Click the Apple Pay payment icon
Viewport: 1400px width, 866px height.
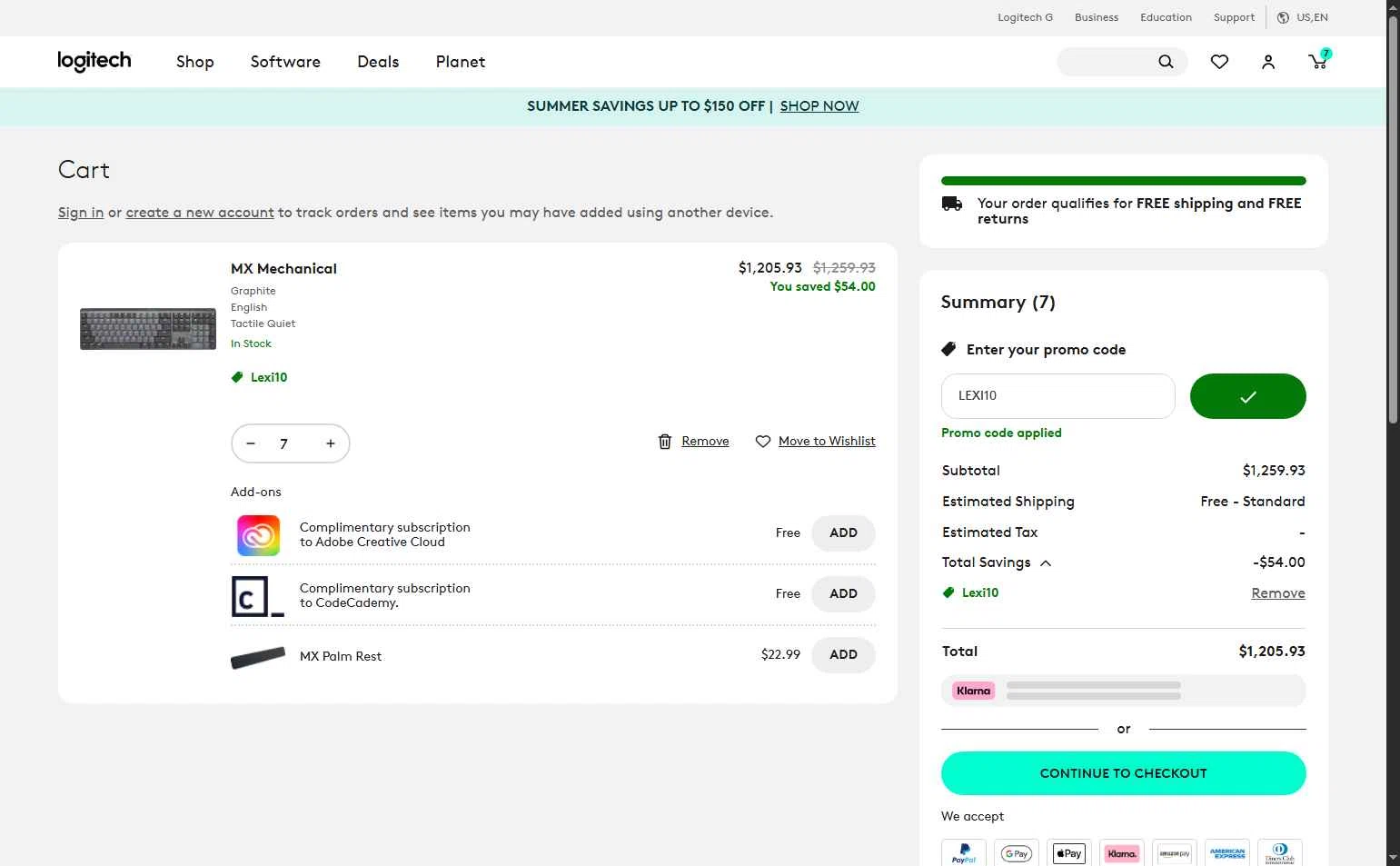pos(1069,853)
